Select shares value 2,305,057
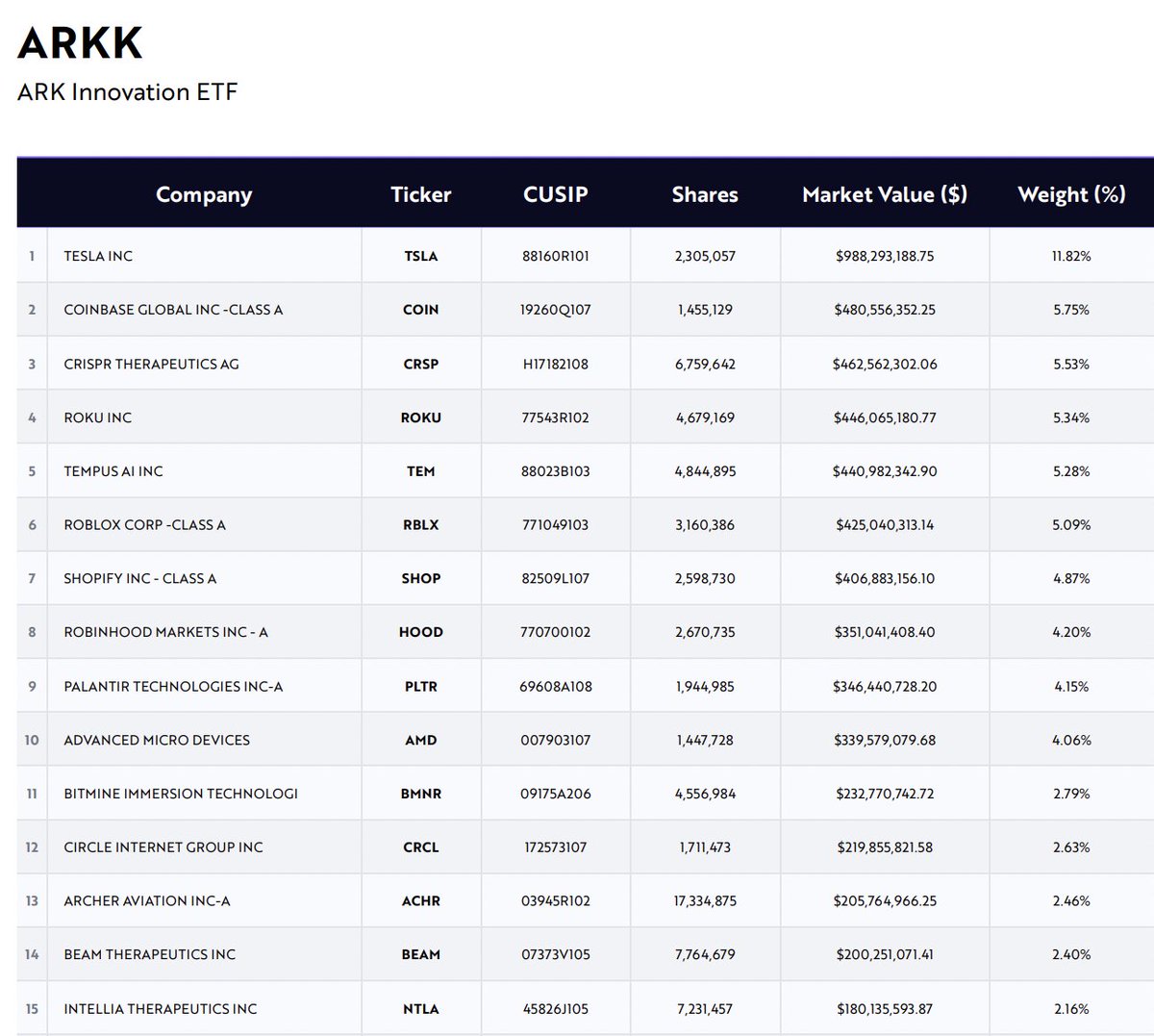The width and height of the screenshot is (1154, 1036). (705, 256)
